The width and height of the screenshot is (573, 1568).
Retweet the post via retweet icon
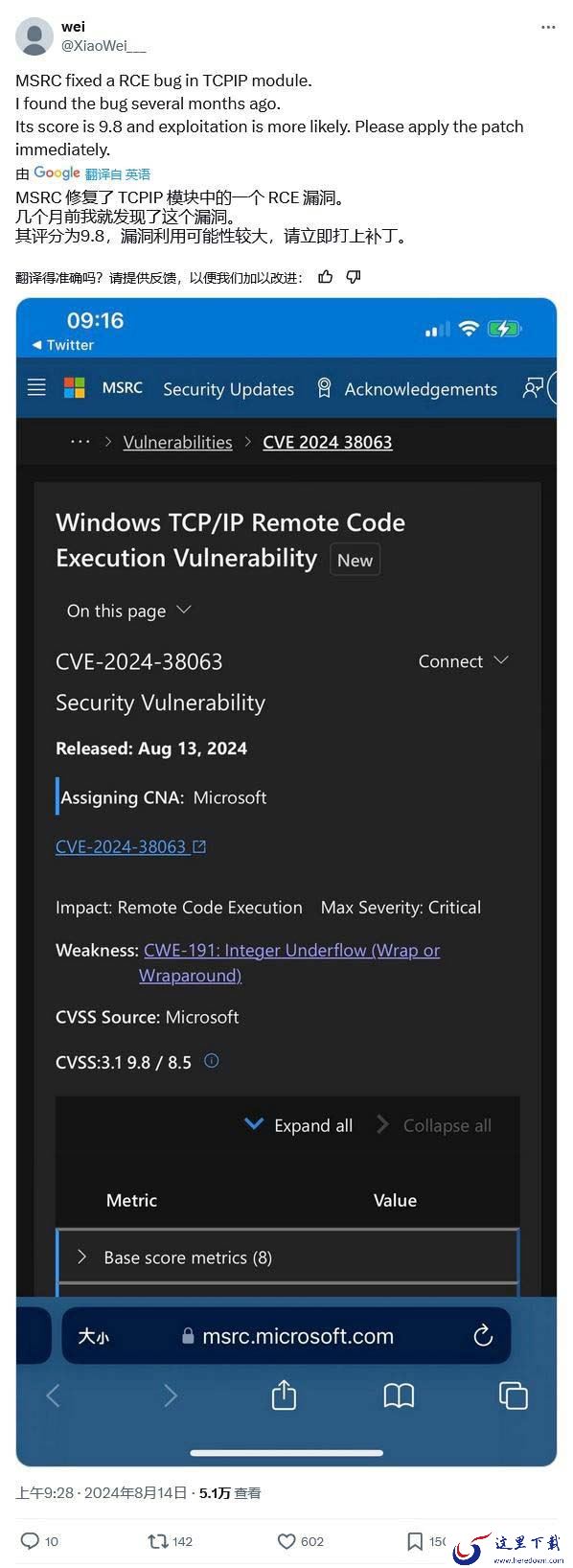tap(157, 1541)
